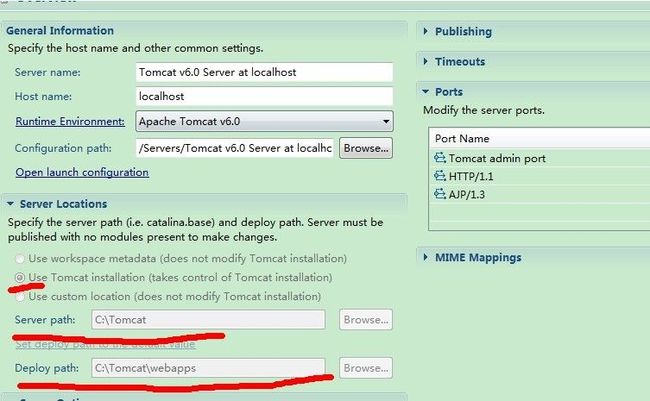This screenshot has width=650, height=401.
Task: Browse for the Server path
Action: (366, 320)
